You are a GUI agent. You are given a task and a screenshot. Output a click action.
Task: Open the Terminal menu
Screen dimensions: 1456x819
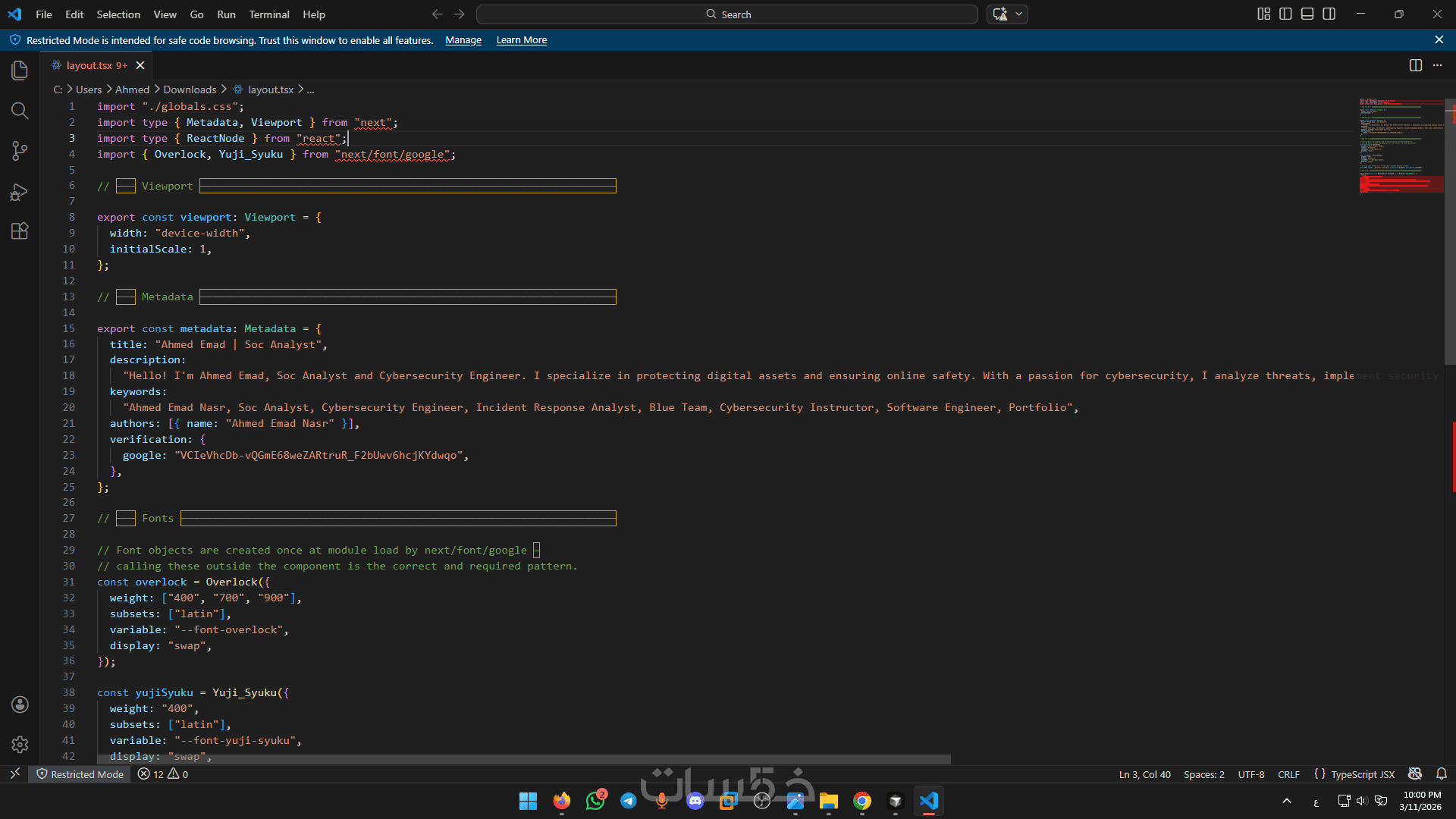(x=268, y=14)
